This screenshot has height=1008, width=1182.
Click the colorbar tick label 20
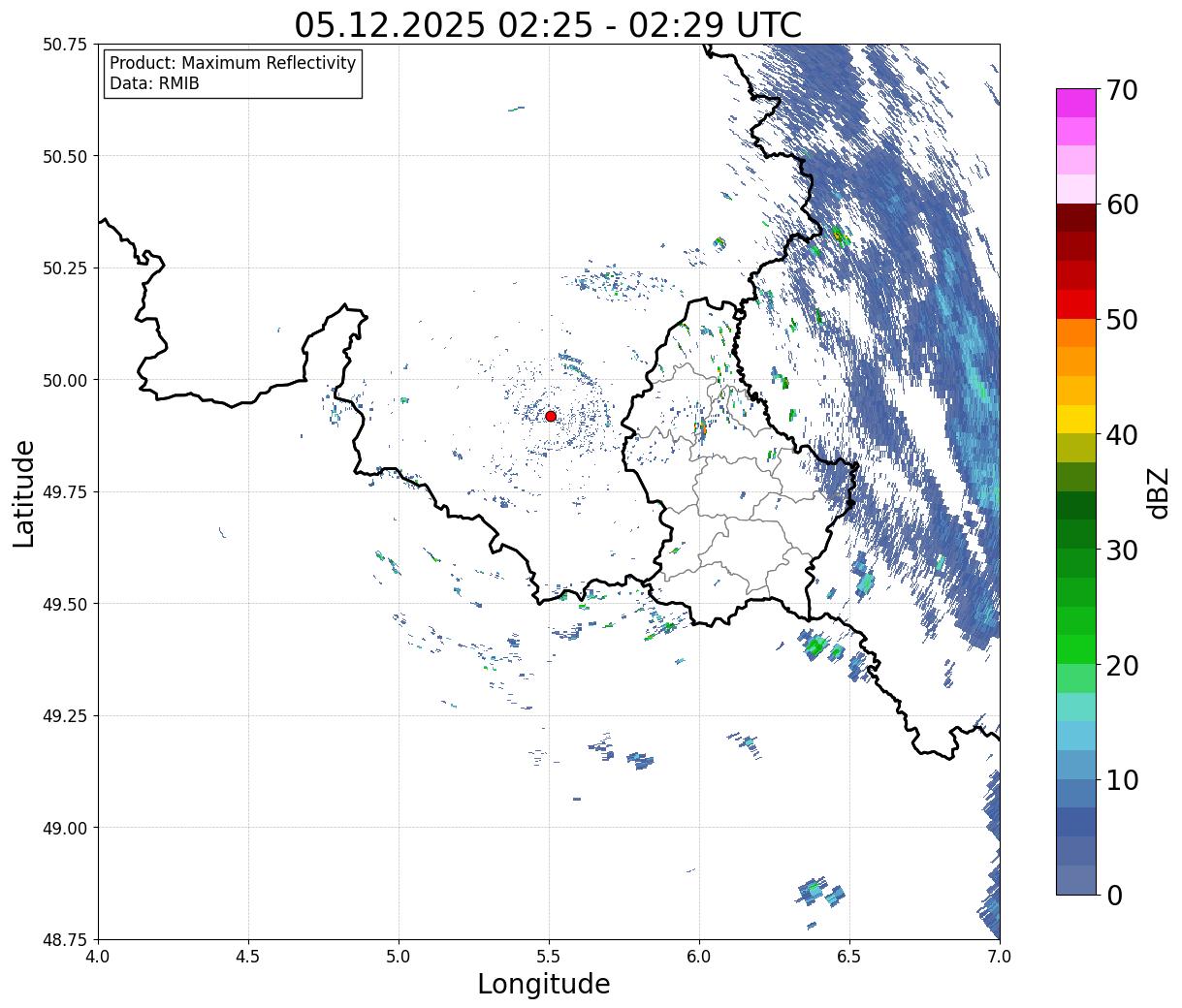tap(1121, 665)
